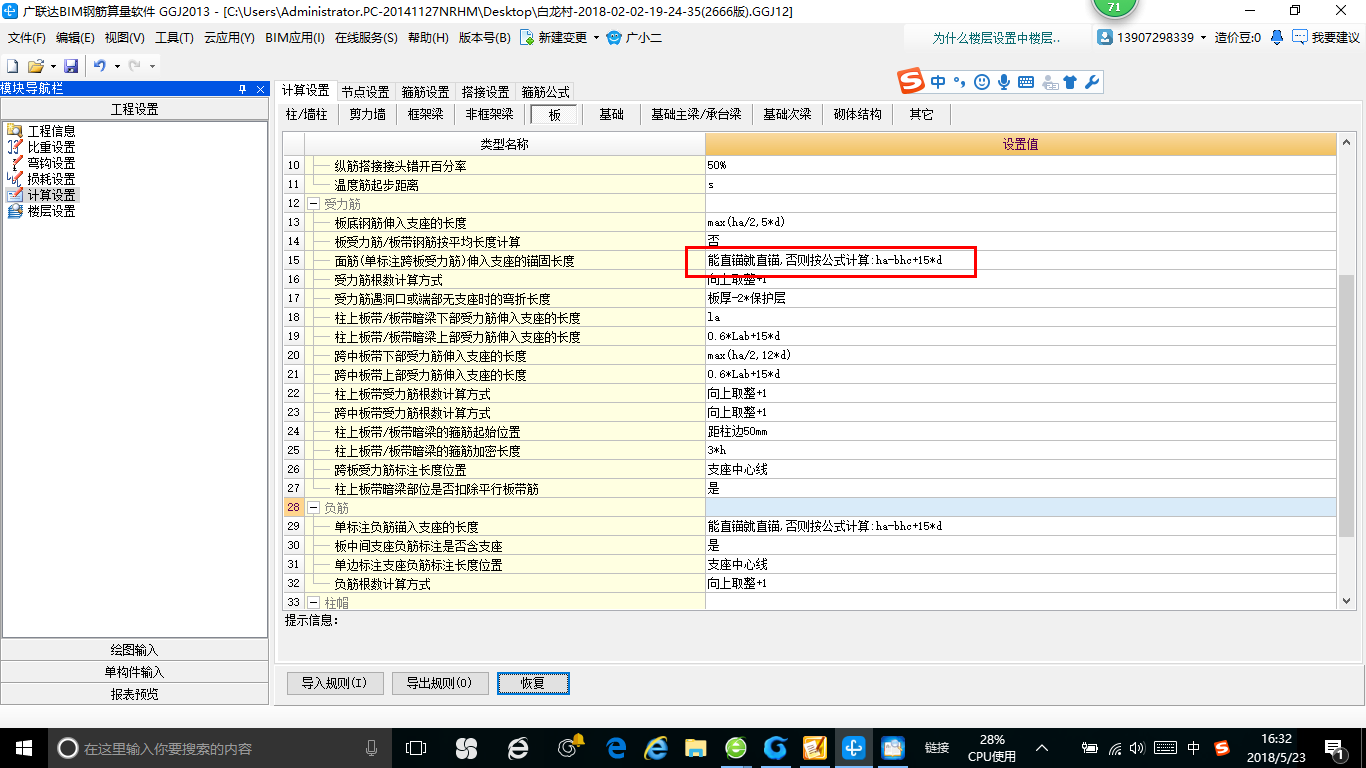Click the 工程设置 section header
1366x768 pixels.
click(x=134, y=109)
